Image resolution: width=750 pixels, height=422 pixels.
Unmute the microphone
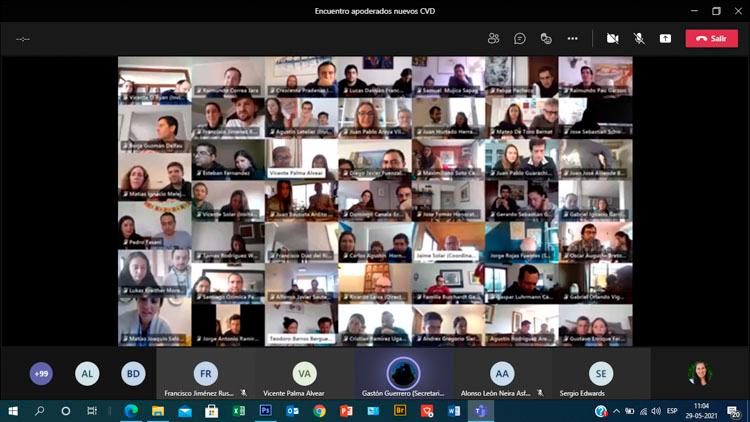[x=639, y=38]
